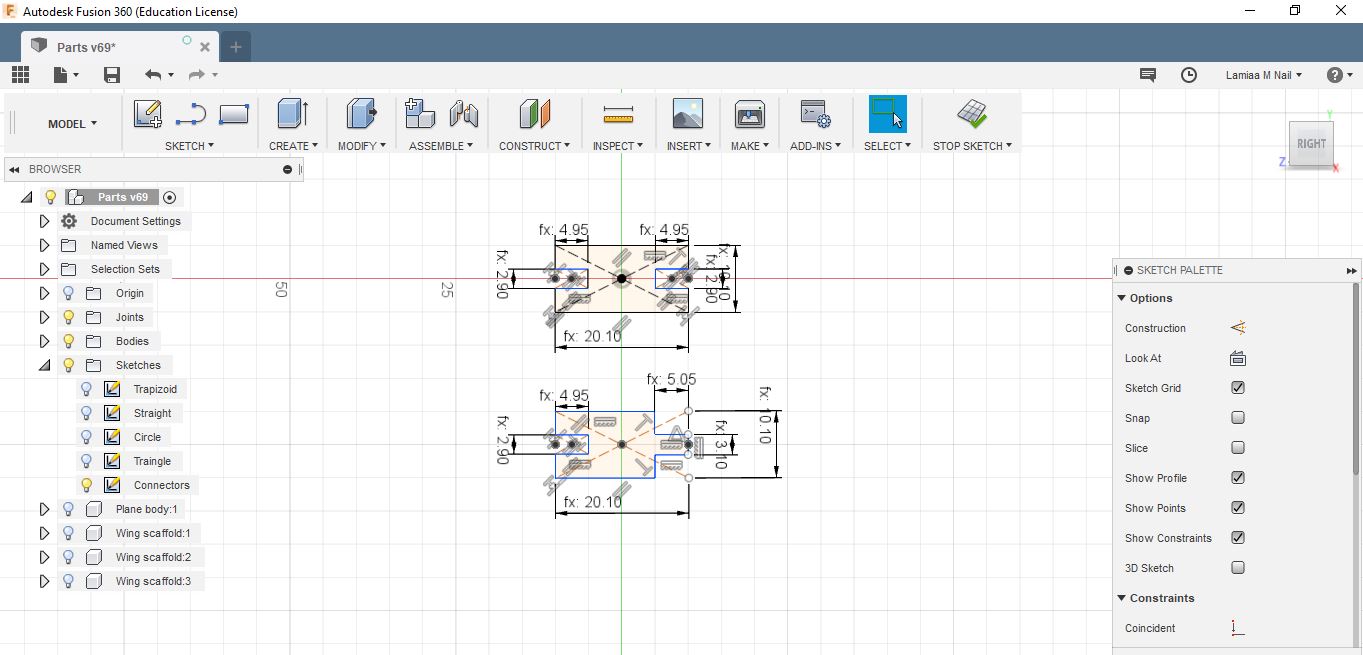The image size is (1363, 655).
Task: Open the MODIFY menu
Action: (362, 146)
